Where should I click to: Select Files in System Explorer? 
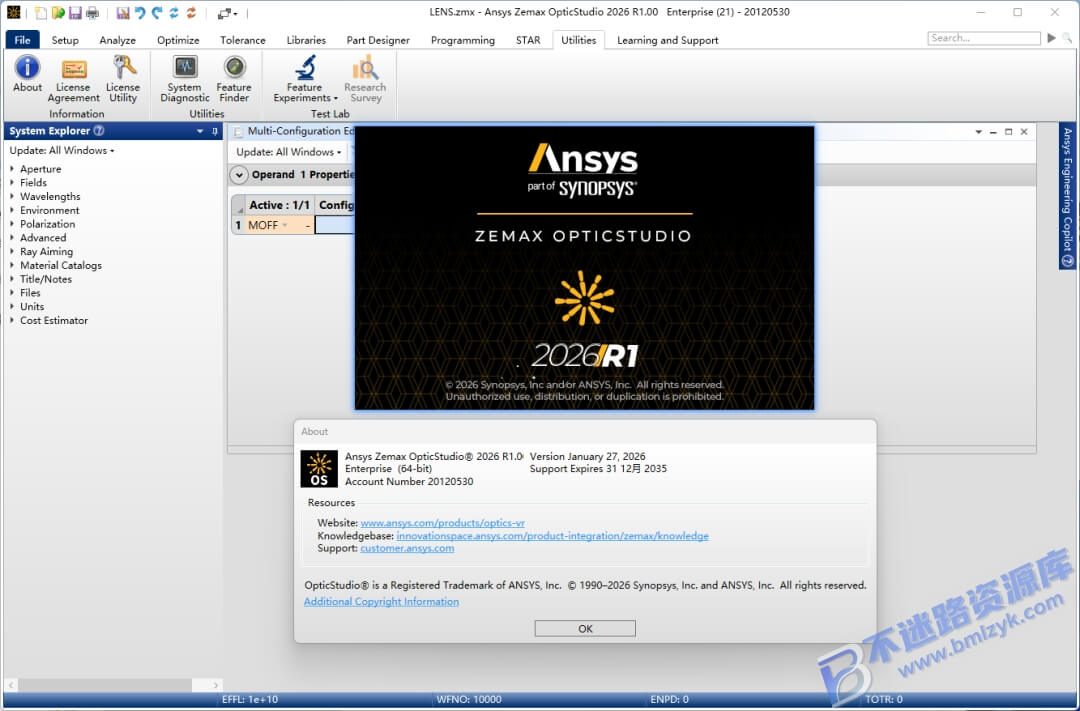[x=30, y=293]
